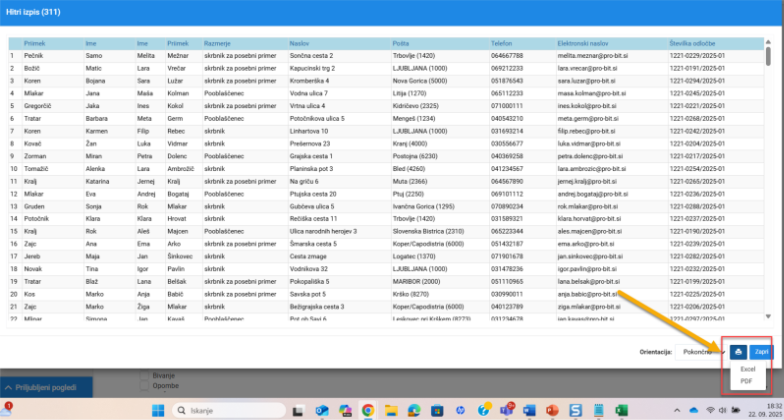Select the cell Potočnikova ulica 5
The width and height of the screenshot is (784, 420).
317,118
